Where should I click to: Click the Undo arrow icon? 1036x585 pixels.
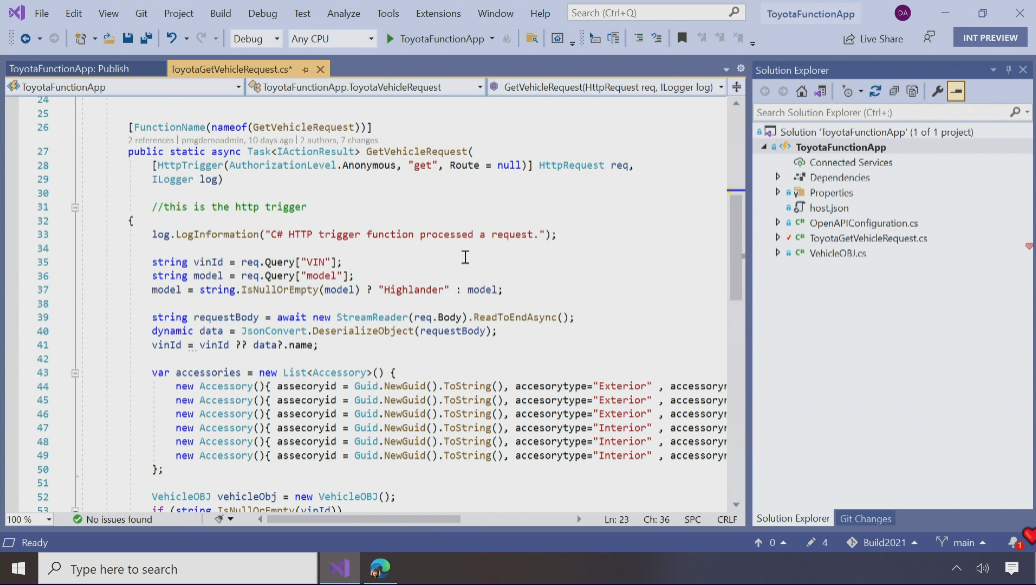172,38
